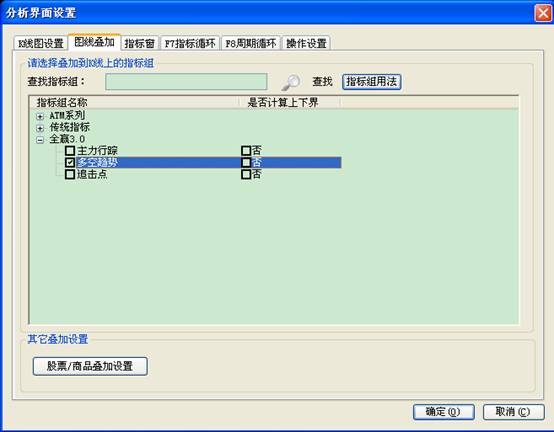Switch to the F7指标循环 tab
The height and width of the screenshot is (432, 554).
click(190, 43)
